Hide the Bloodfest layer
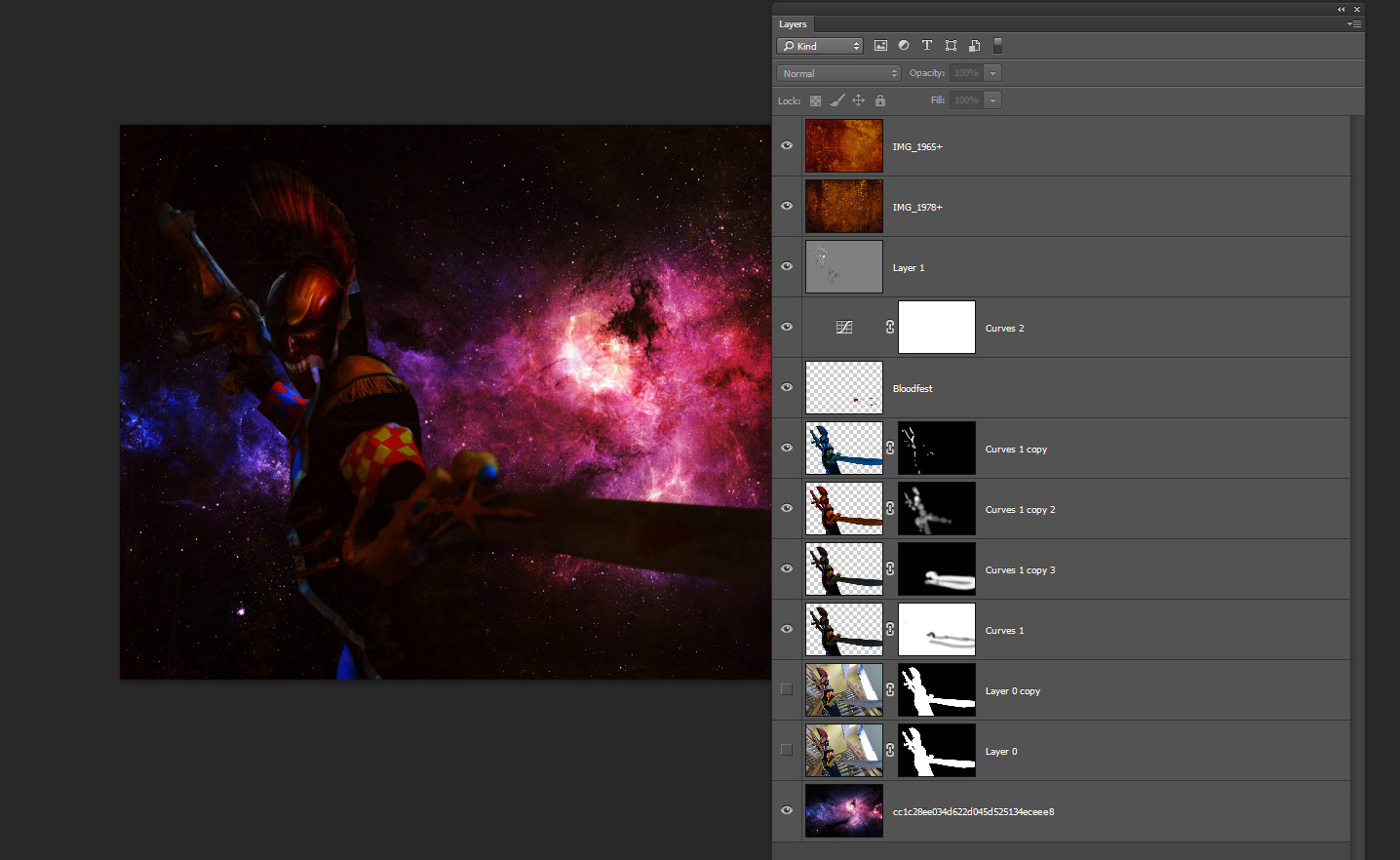 tap(787, 388)
